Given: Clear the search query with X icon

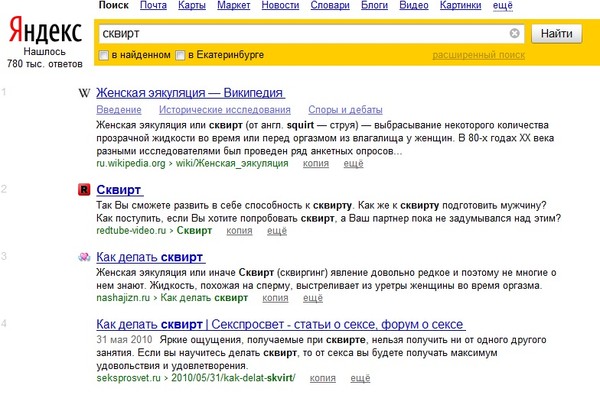Looking at the screenshot, I should (514, 33).
